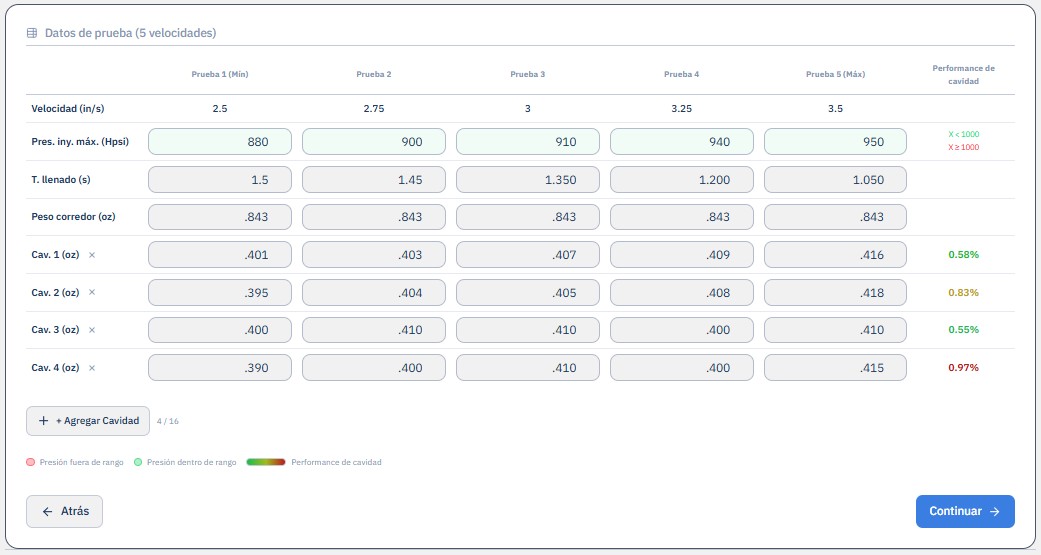Click the table icon beside Datos de prueba
Screen dimensions: 1041x555
(32, 33)
